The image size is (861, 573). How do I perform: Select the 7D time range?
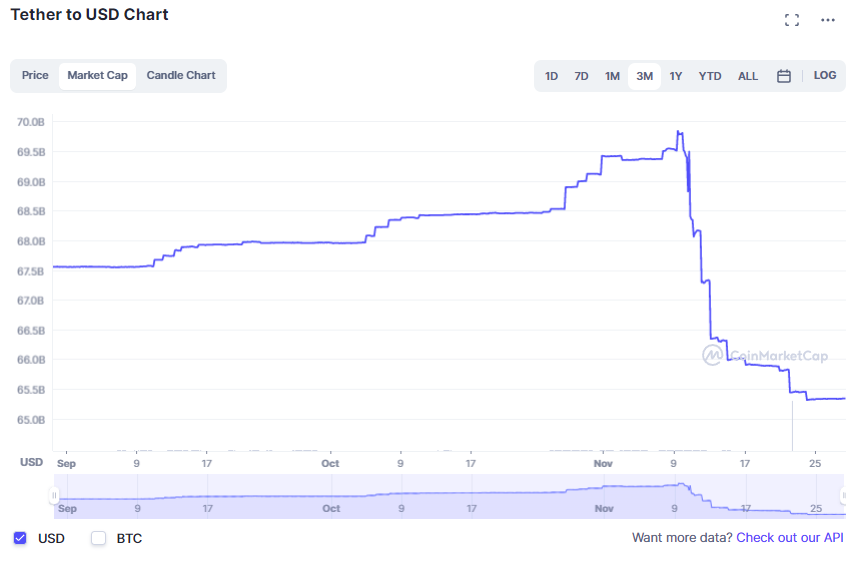(581, 76)
